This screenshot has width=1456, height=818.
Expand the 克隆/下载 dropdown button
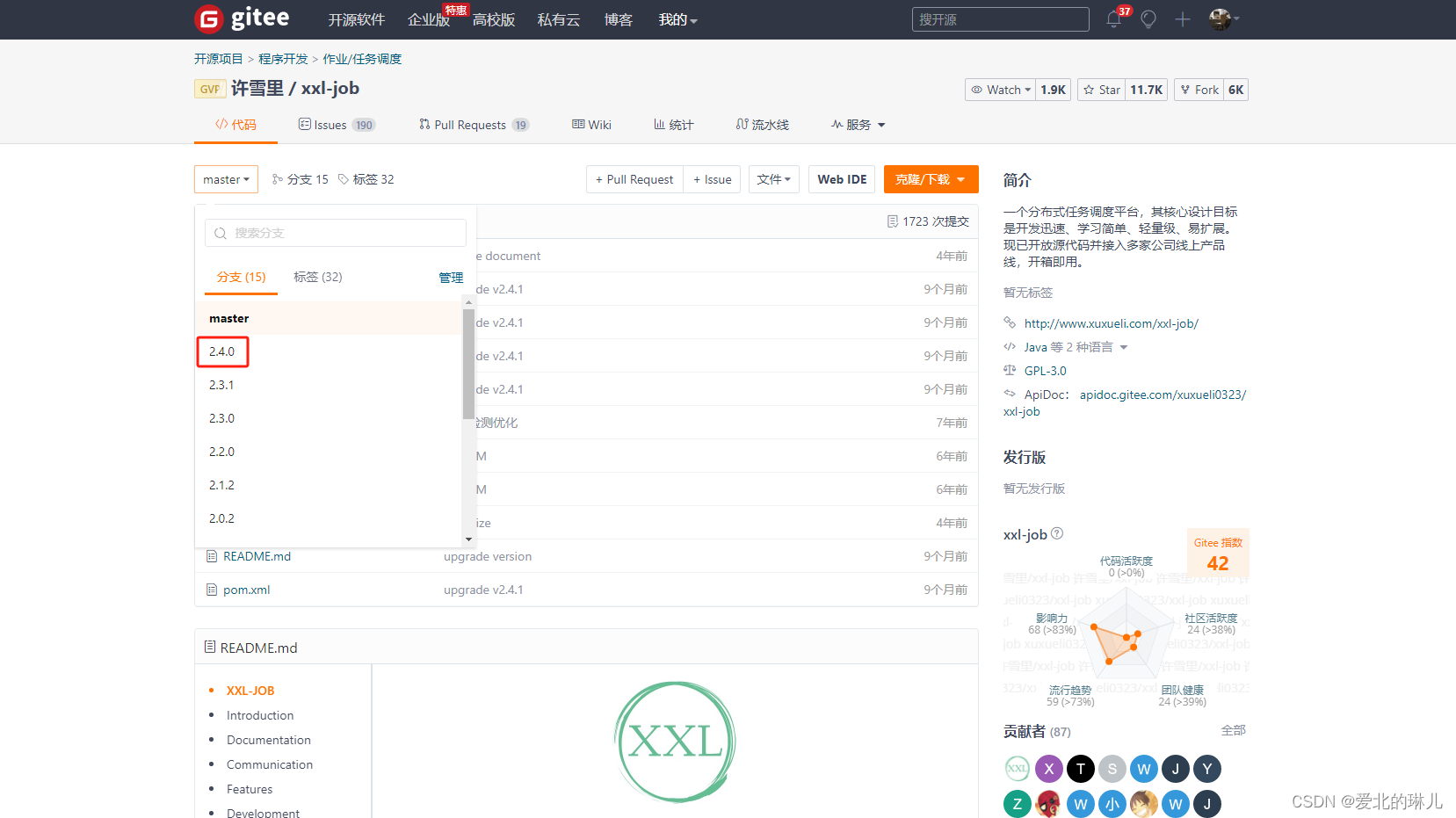click(x=931, y=179)
